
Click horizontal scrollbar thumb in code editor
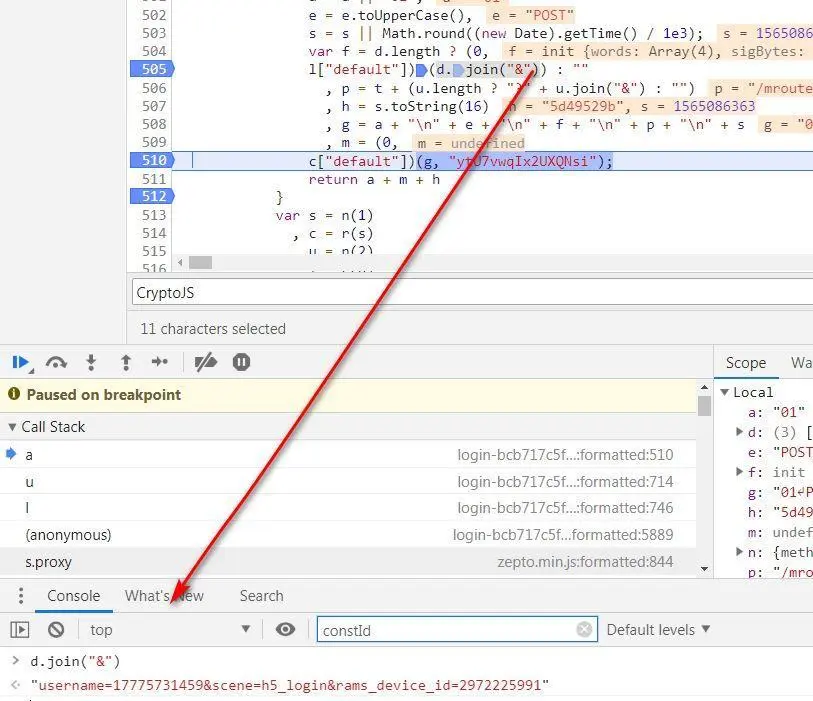(x=200, y=262)
